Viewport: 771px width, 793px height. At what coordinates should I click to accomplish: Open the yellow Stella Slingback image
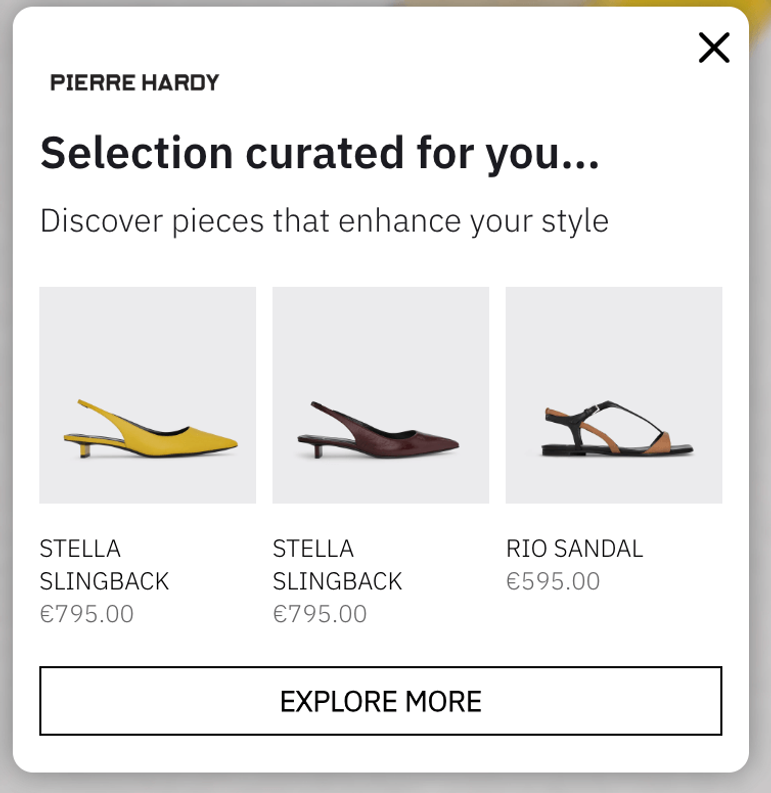(x=147, y=395)
